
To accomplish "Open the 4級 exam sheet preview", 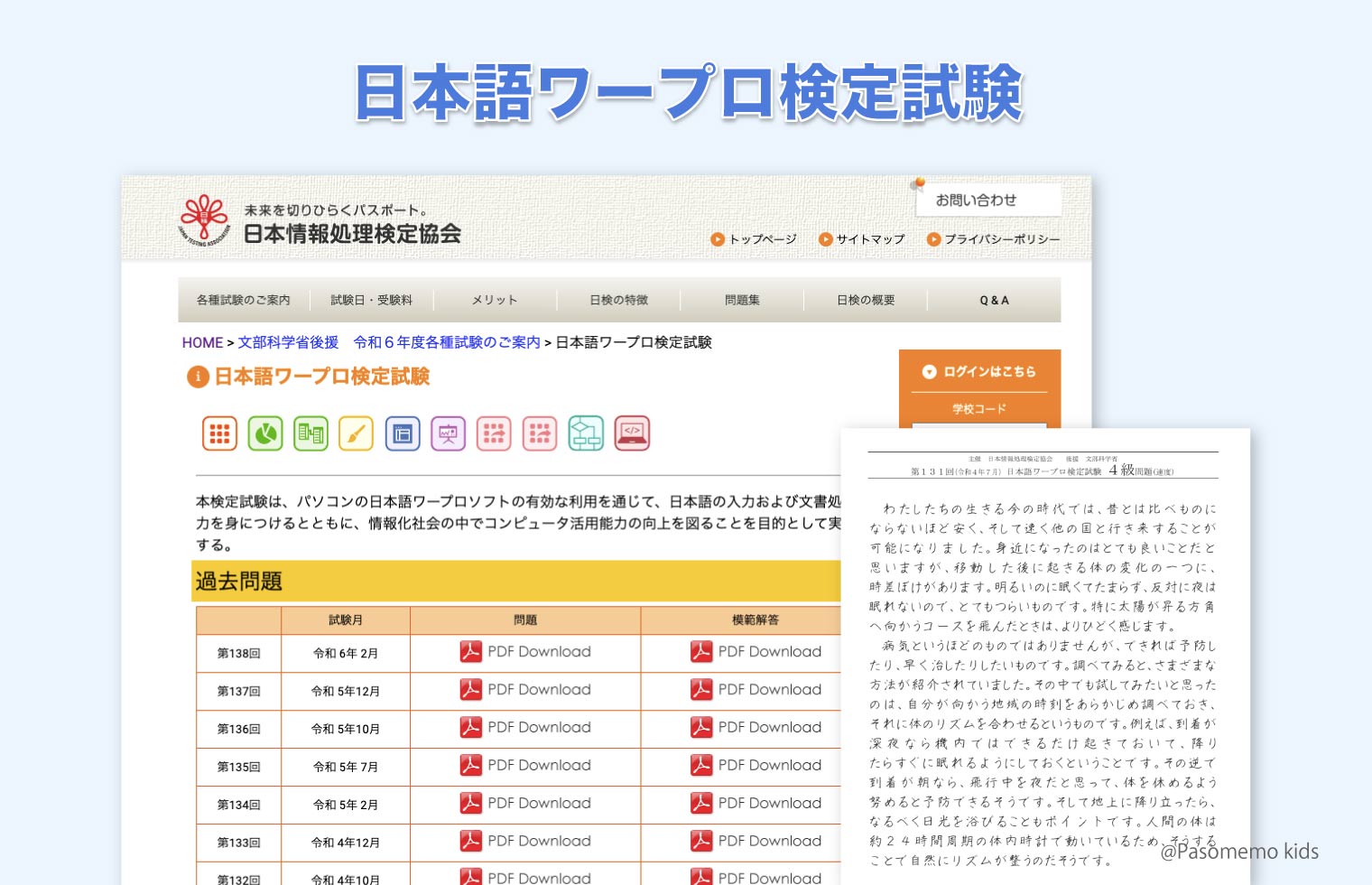I will [1044, 657].
